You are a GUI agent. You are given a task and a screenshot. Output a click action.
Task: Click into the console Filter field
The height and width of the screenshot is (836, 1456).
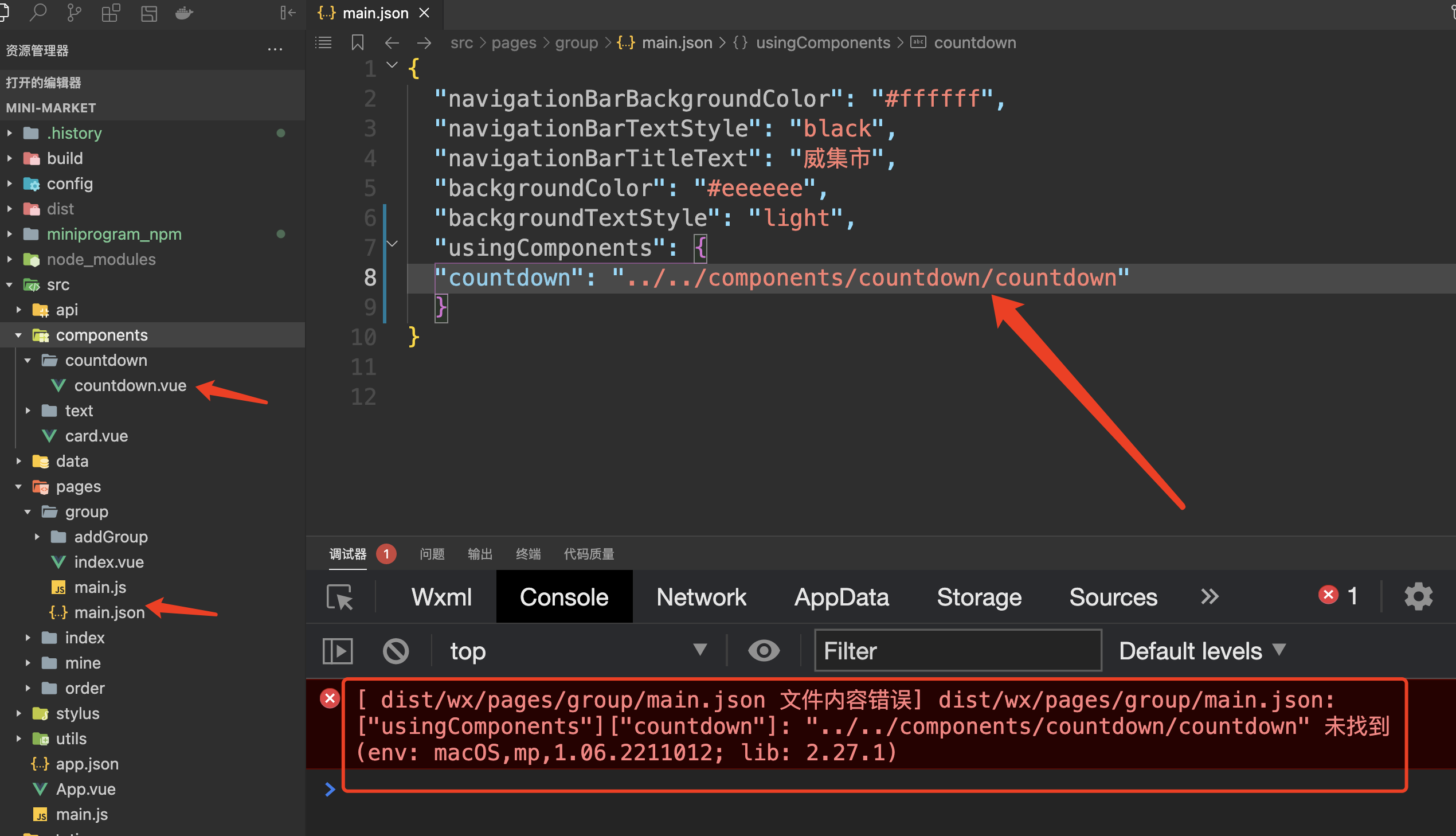pyautogui.click(x=957, y=651)
